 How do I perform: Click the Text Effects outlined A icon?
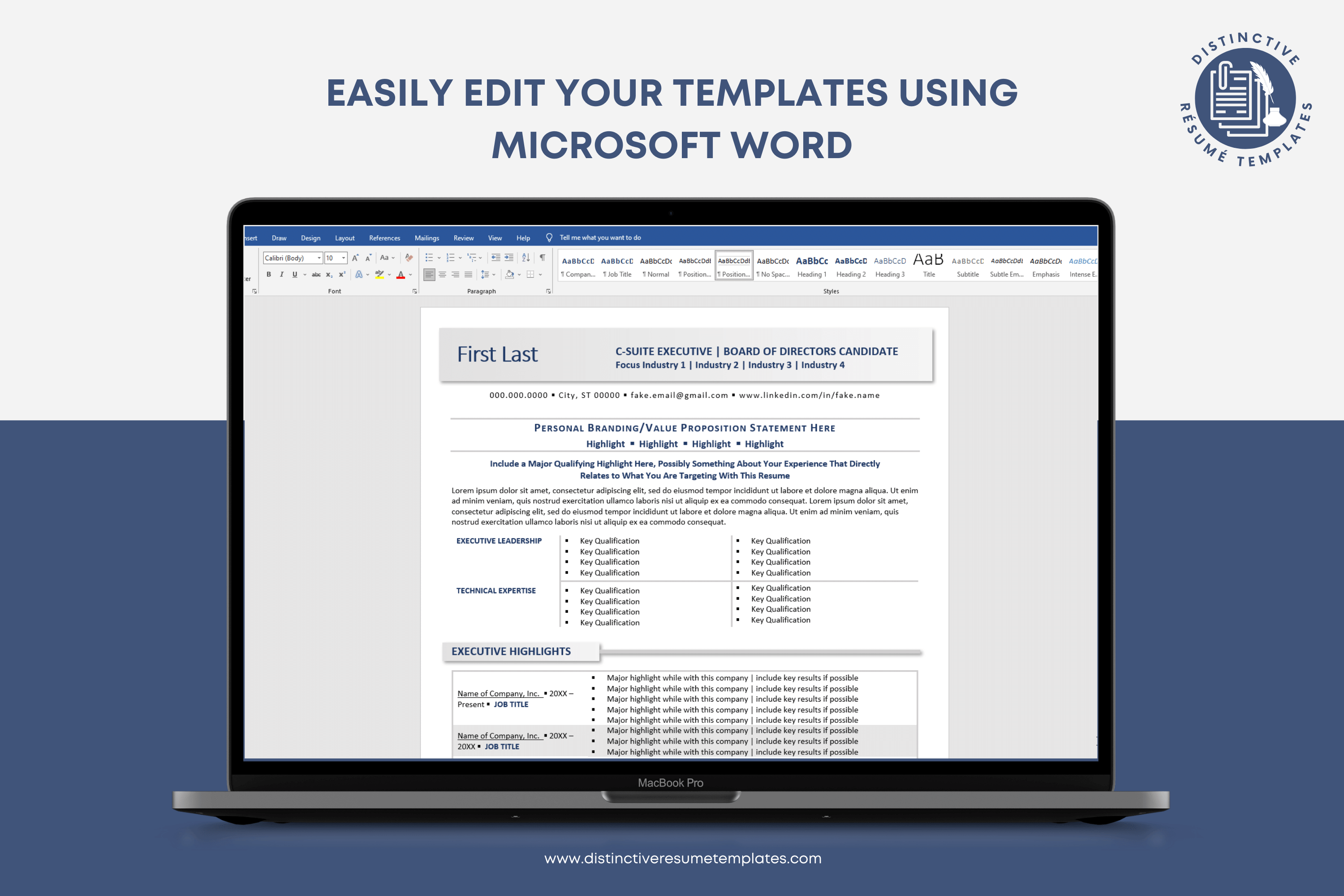click(x=359, y=274)
